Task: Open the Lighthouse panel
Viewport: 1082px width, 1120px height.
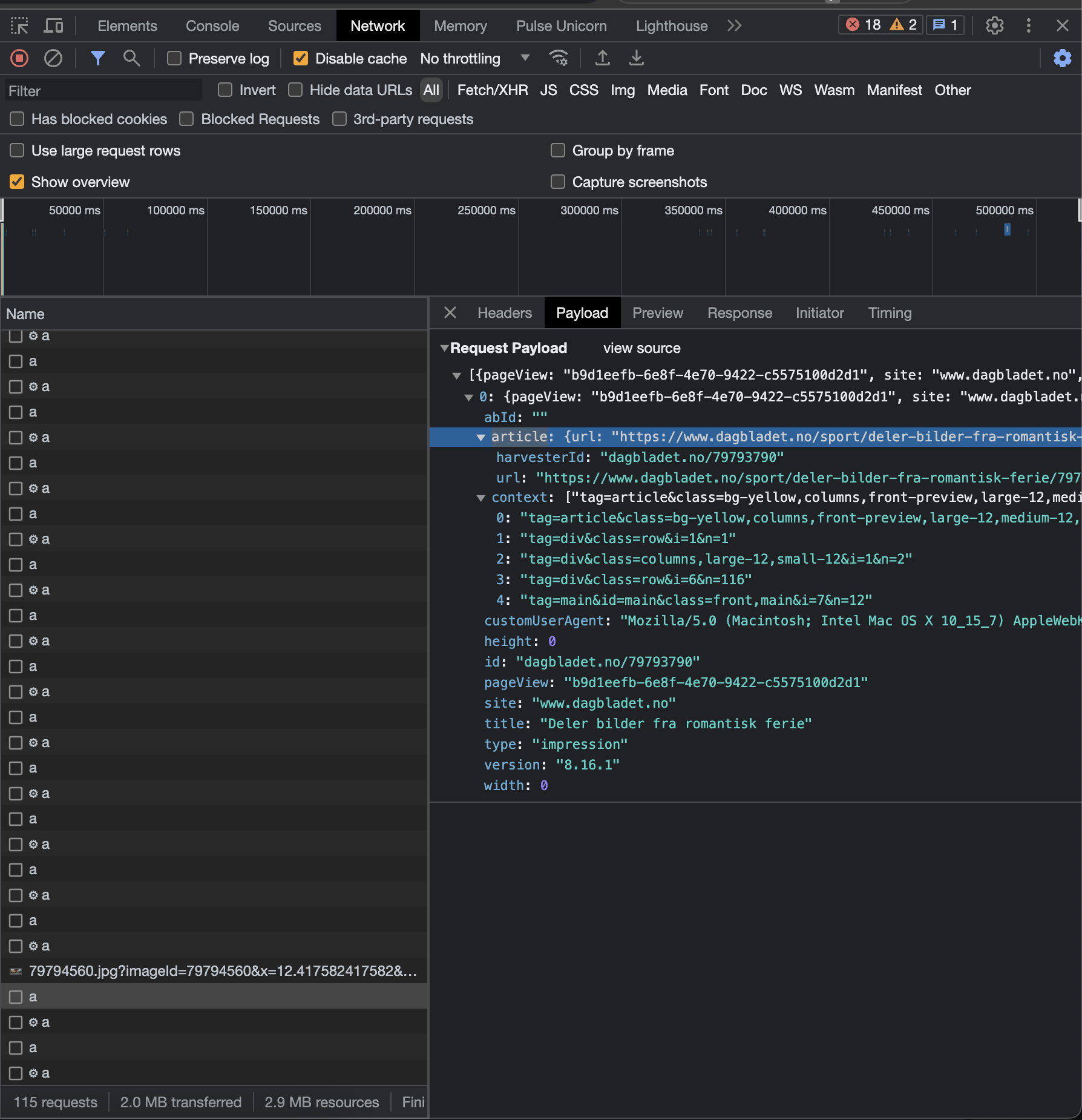Action: tap(671, 25)
